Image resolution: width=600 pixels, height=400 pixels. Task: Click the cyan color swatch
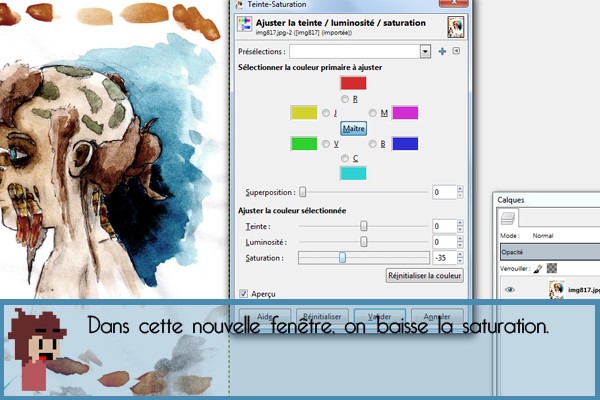353,173
